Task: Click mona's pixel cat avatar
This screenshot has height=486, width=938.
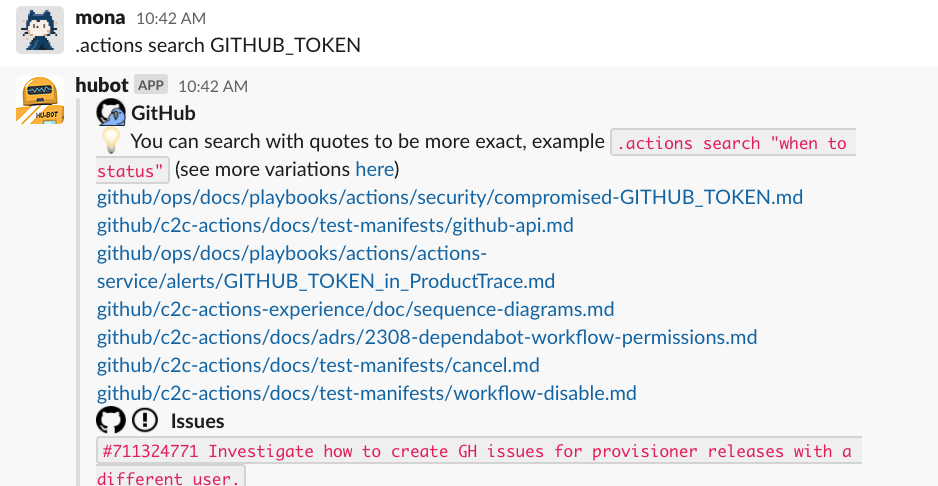Action: (40, 30)
